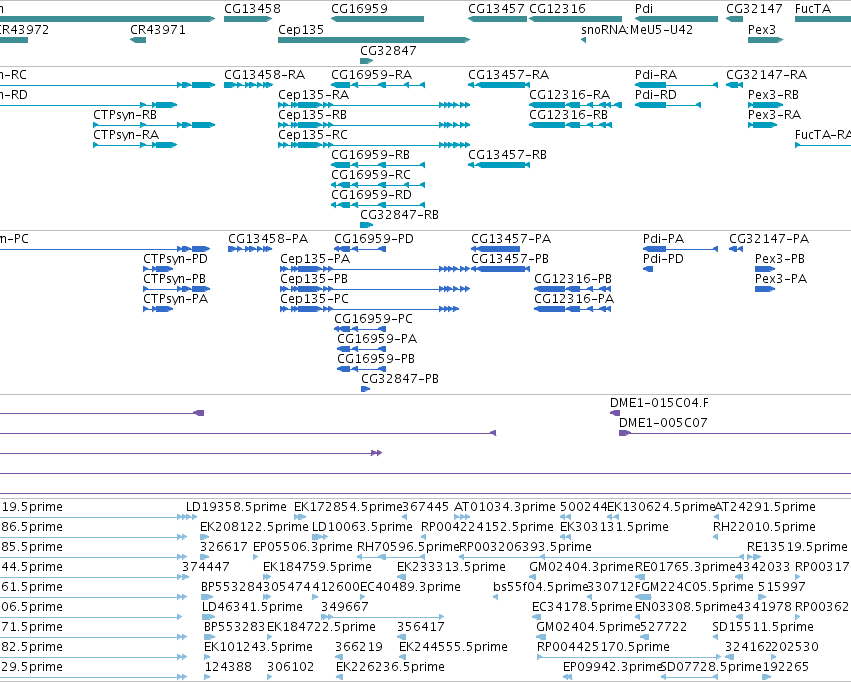Click the Cep135-PA protein label
Image resolution: width=851 pixels, height=682 pixels.
(x=315, y=259)
